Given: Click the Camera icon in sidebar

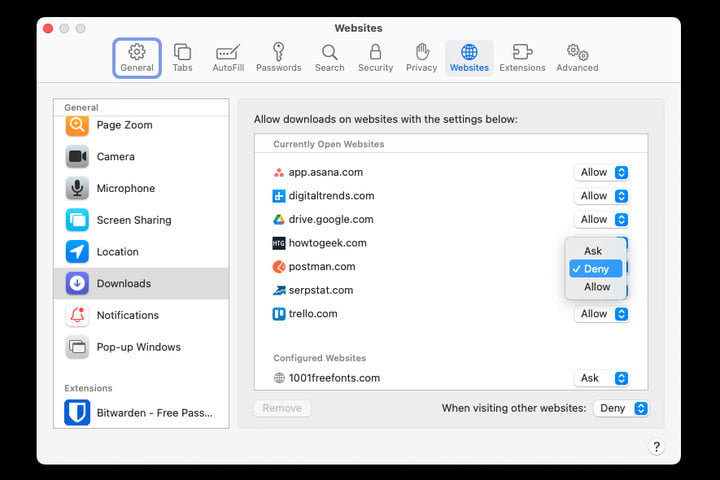Looking at the screenshot, I should (x=77, y=157).
